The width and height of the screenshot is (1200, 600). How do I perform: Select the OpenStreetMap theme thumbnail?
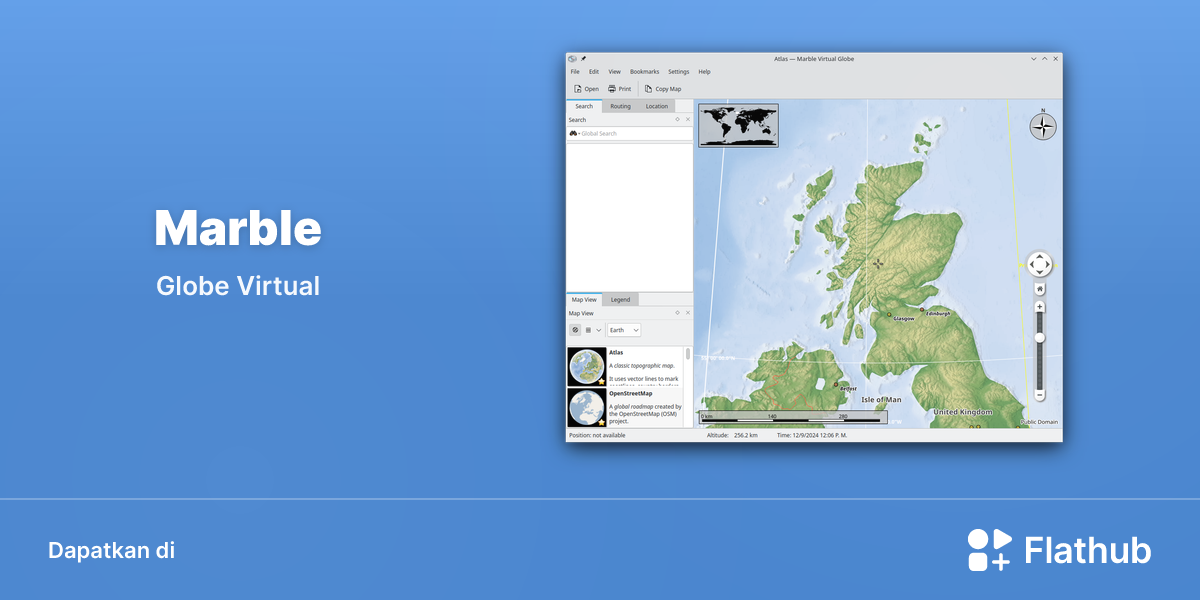tap(587, 408)
